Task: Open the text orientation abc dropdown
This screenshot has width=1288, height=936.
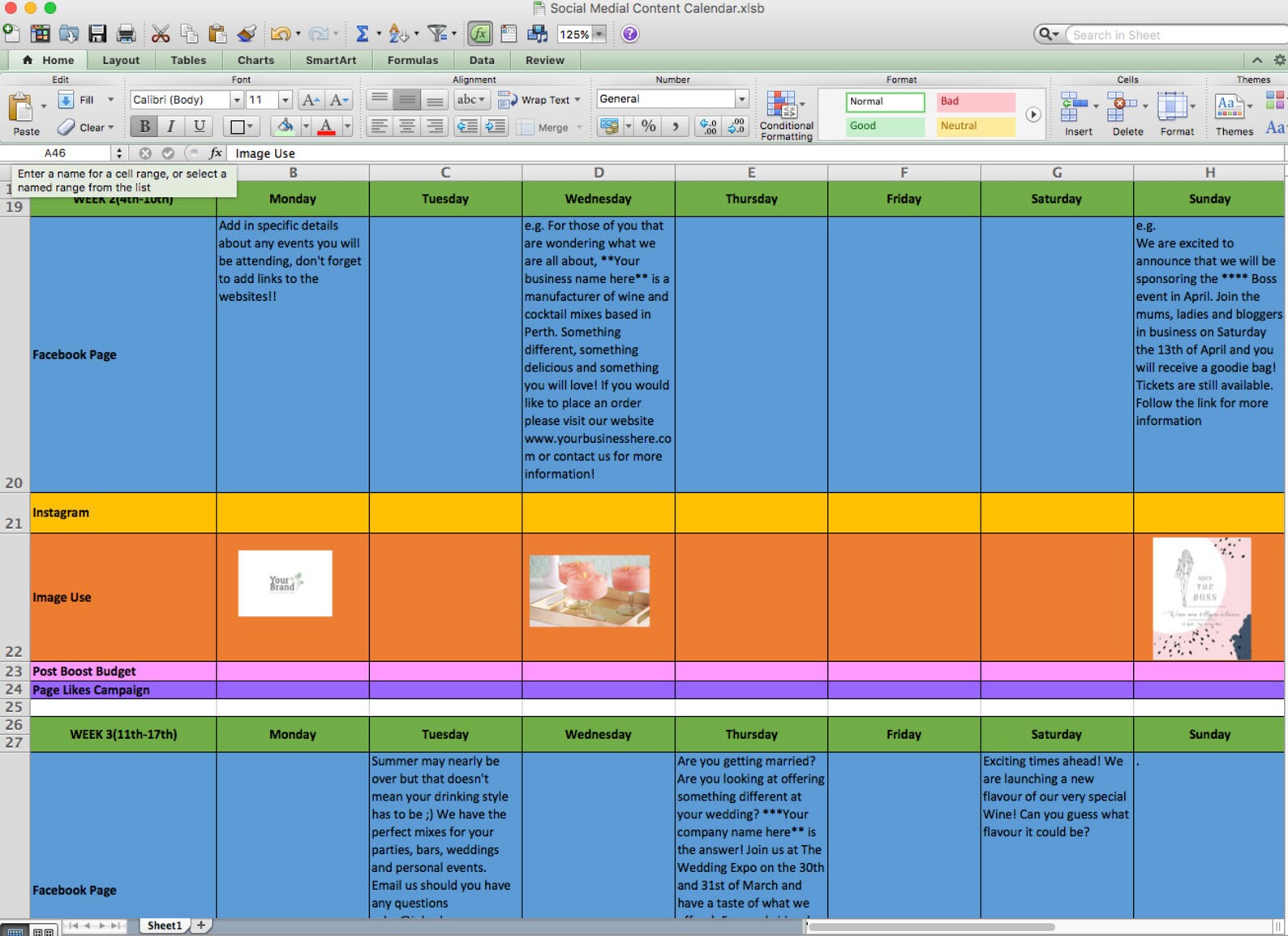Action: (470, 100)
